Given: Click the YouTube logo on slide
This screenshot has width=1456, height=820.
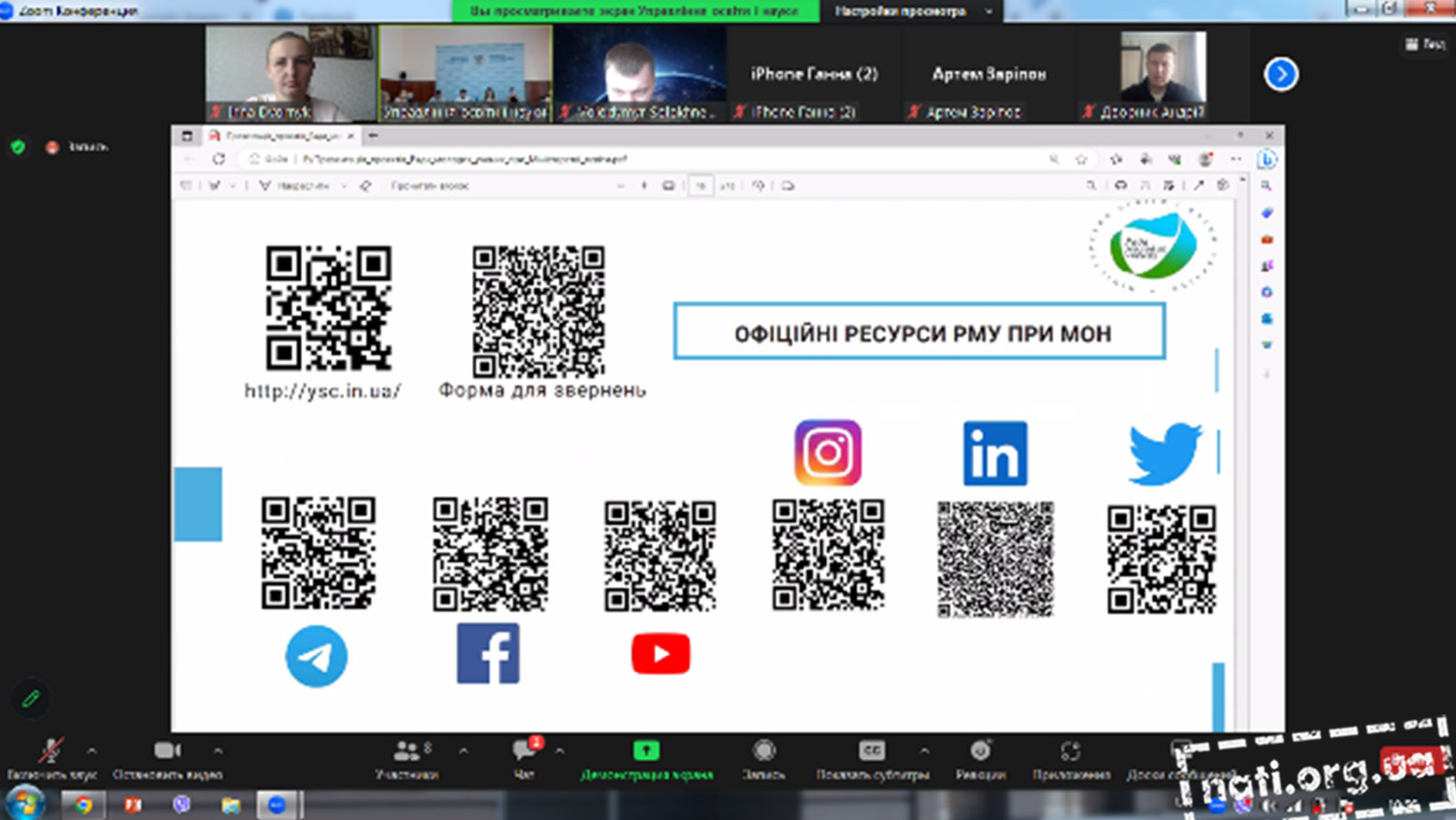Looking at the screenshot, I should pyautogui.click(x=660, y=654).
